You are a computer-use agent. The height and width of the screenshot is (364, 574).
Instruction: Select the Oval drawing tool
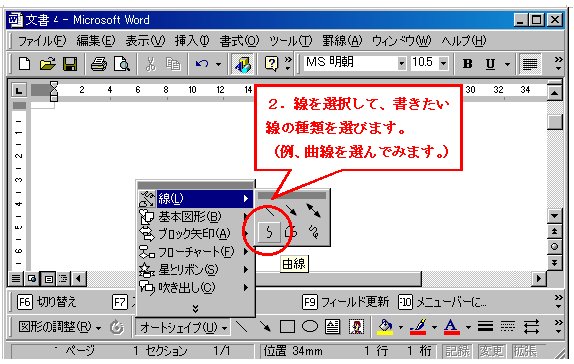[310, 326]
